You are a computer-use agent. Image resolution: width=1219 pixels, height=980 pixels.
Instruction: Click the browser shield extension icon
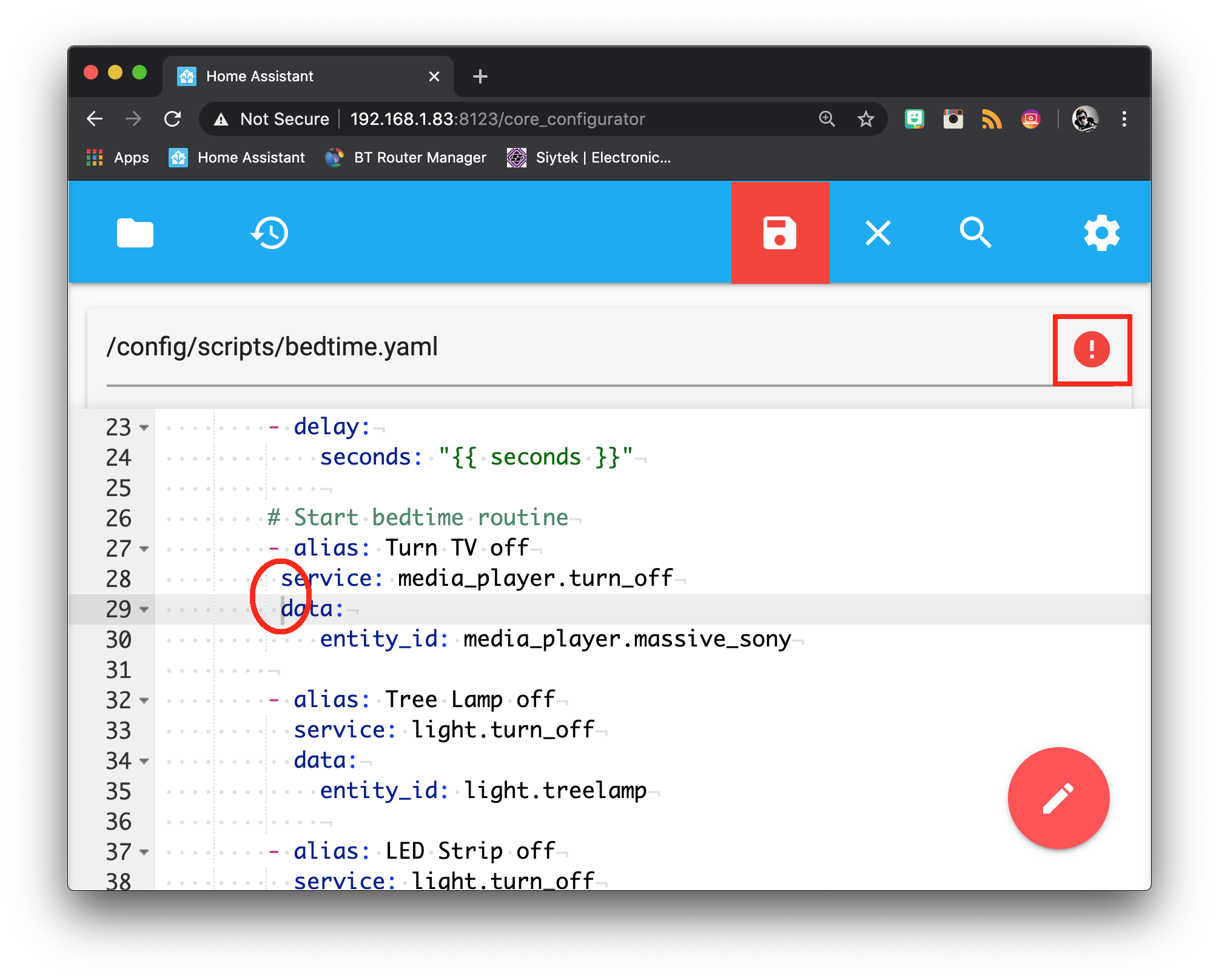[915, 119]
